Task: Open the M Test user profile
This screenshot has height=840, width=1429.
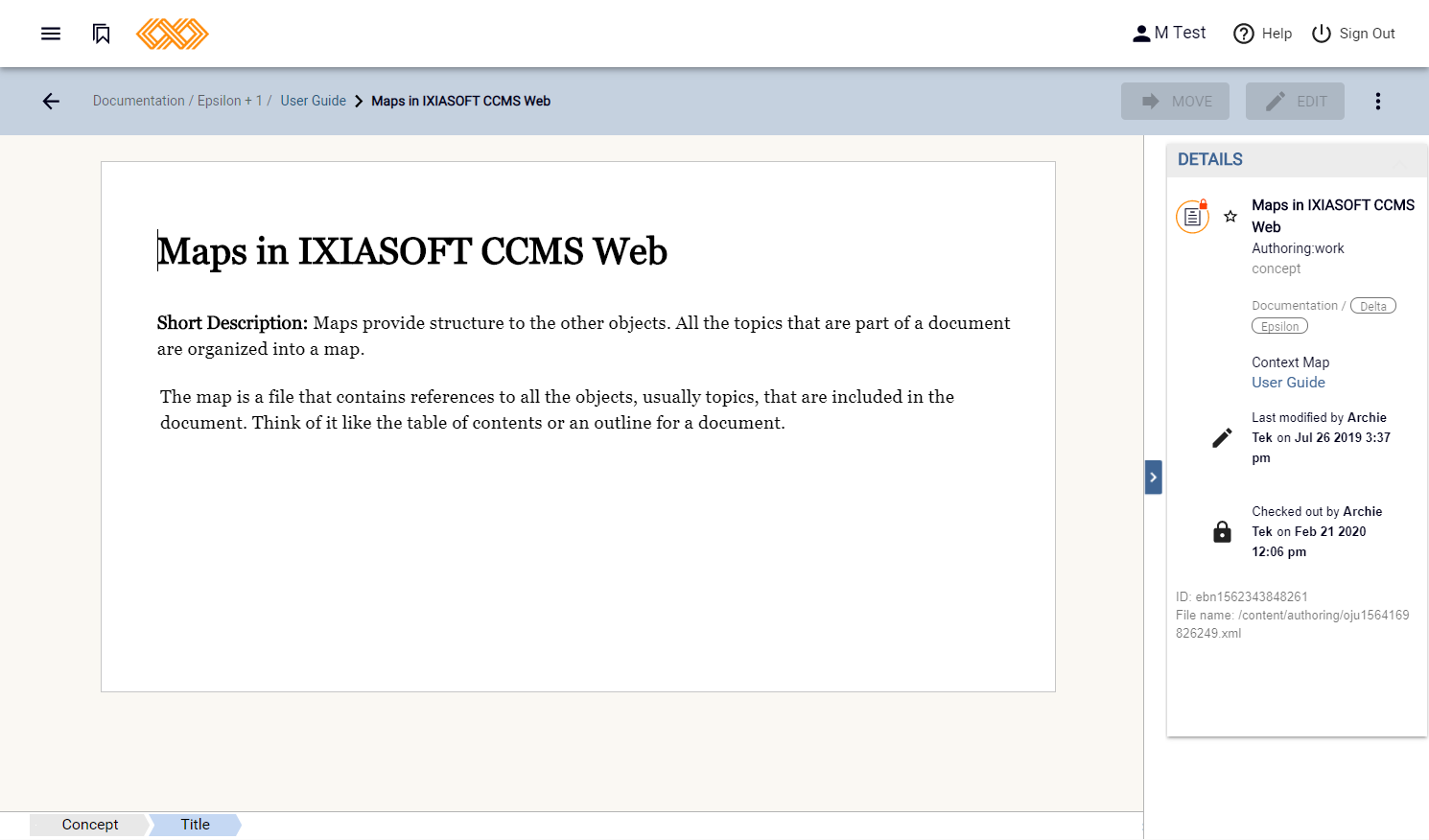Action: tap(1169, 34)
